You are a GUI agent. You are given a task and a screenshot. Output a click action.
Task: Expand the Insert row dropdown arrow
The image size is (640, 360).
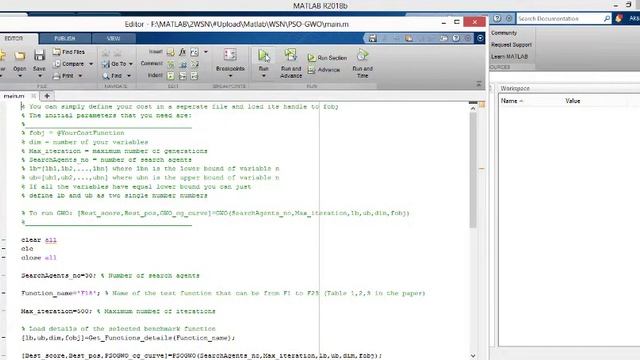pos(206,52)
